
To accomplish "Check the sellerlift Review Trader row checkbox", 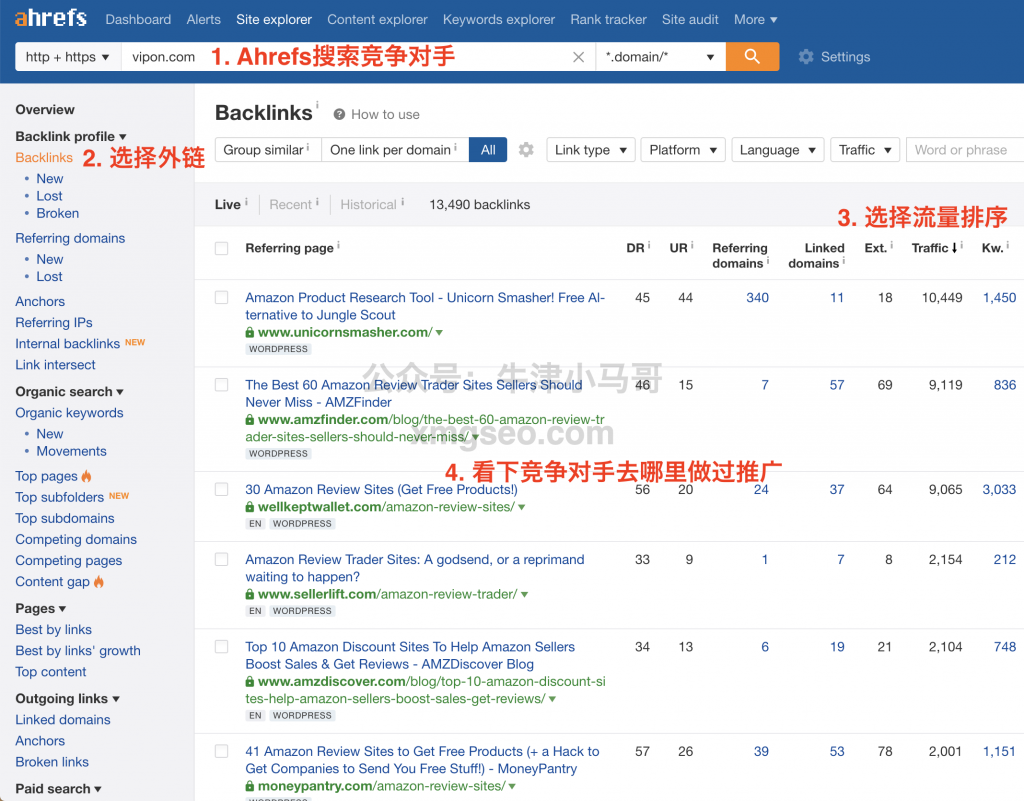I will click(x=222, y=559).
